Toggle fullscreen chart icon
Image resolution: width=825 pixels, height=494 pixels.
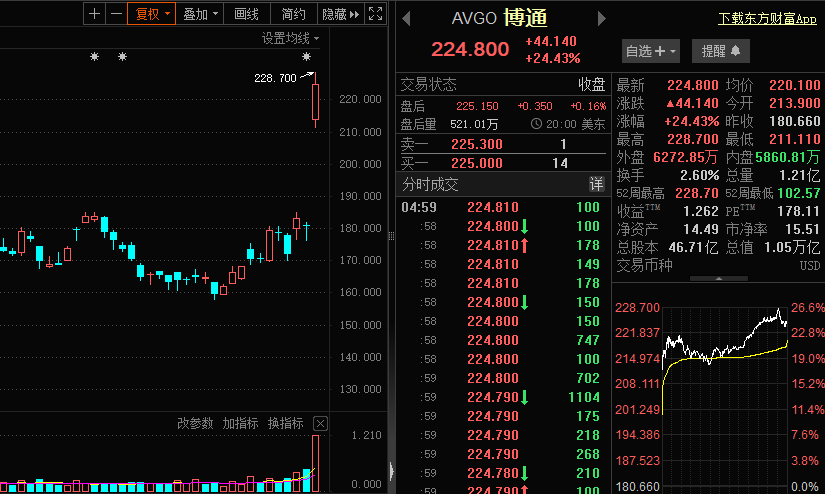click(375, 14)
